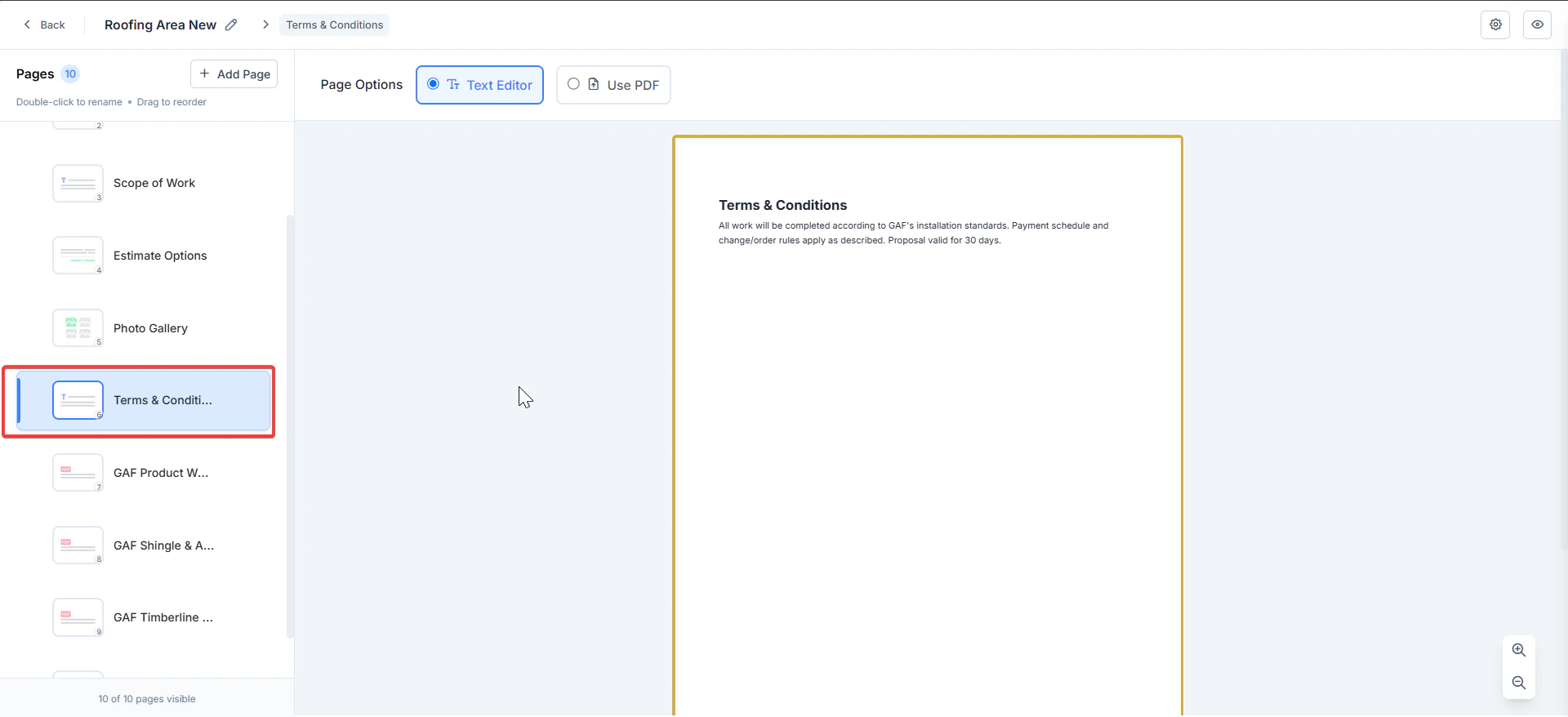Screen dimensions: 1568x717
Task: Click the GAF Shingle & A... PDF thumbnail
Action: tap(78, 546)
